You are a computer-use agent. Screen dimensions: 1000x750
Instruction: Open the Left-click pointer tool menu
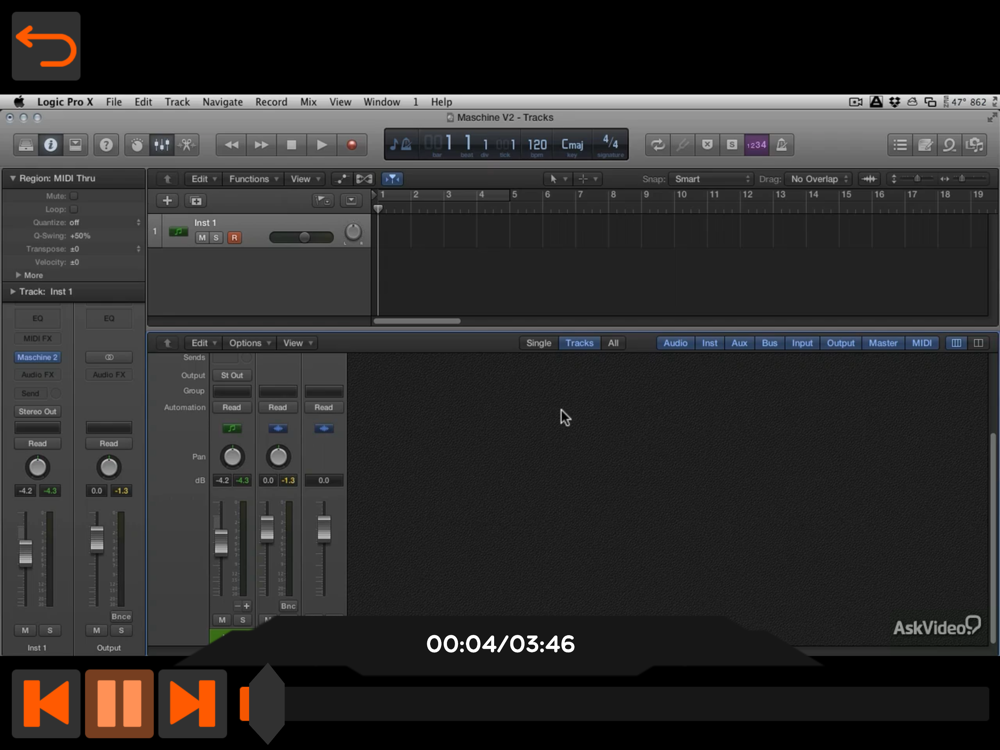tap(557, 179)
